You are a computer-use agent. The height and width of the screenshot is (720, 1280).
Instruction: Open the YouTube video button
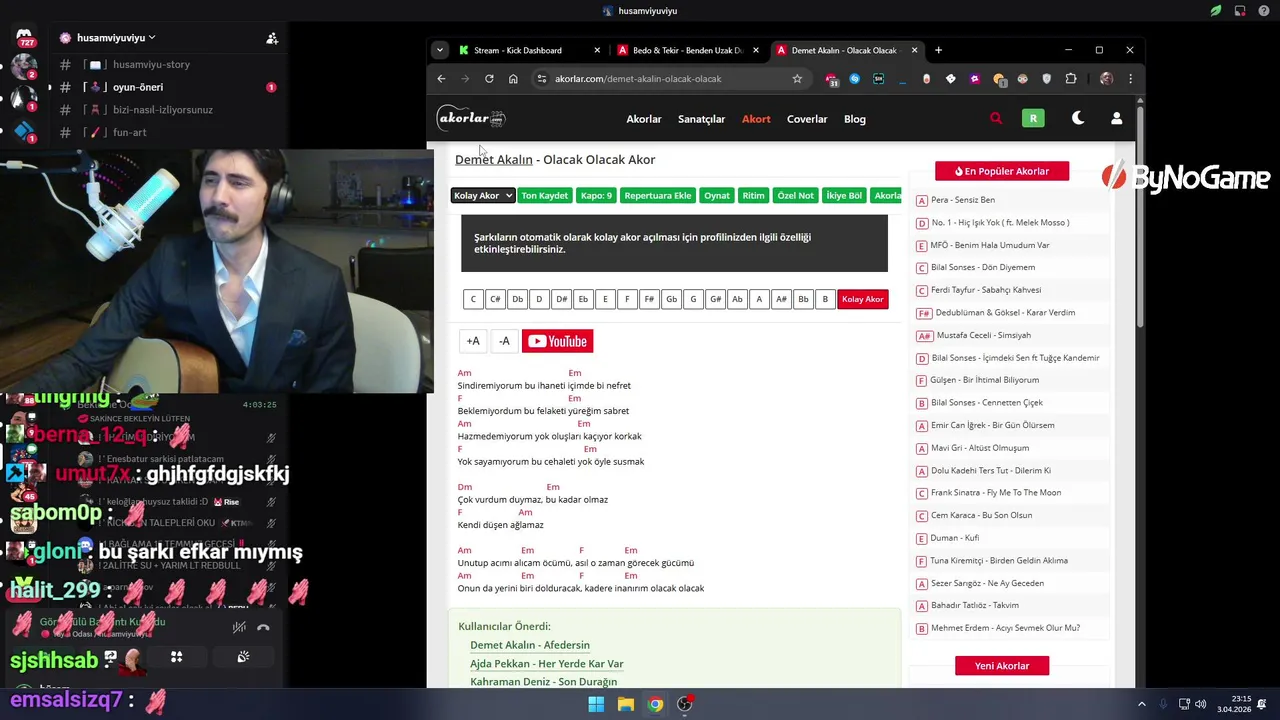pyautogui.click(x=557, y=341)
